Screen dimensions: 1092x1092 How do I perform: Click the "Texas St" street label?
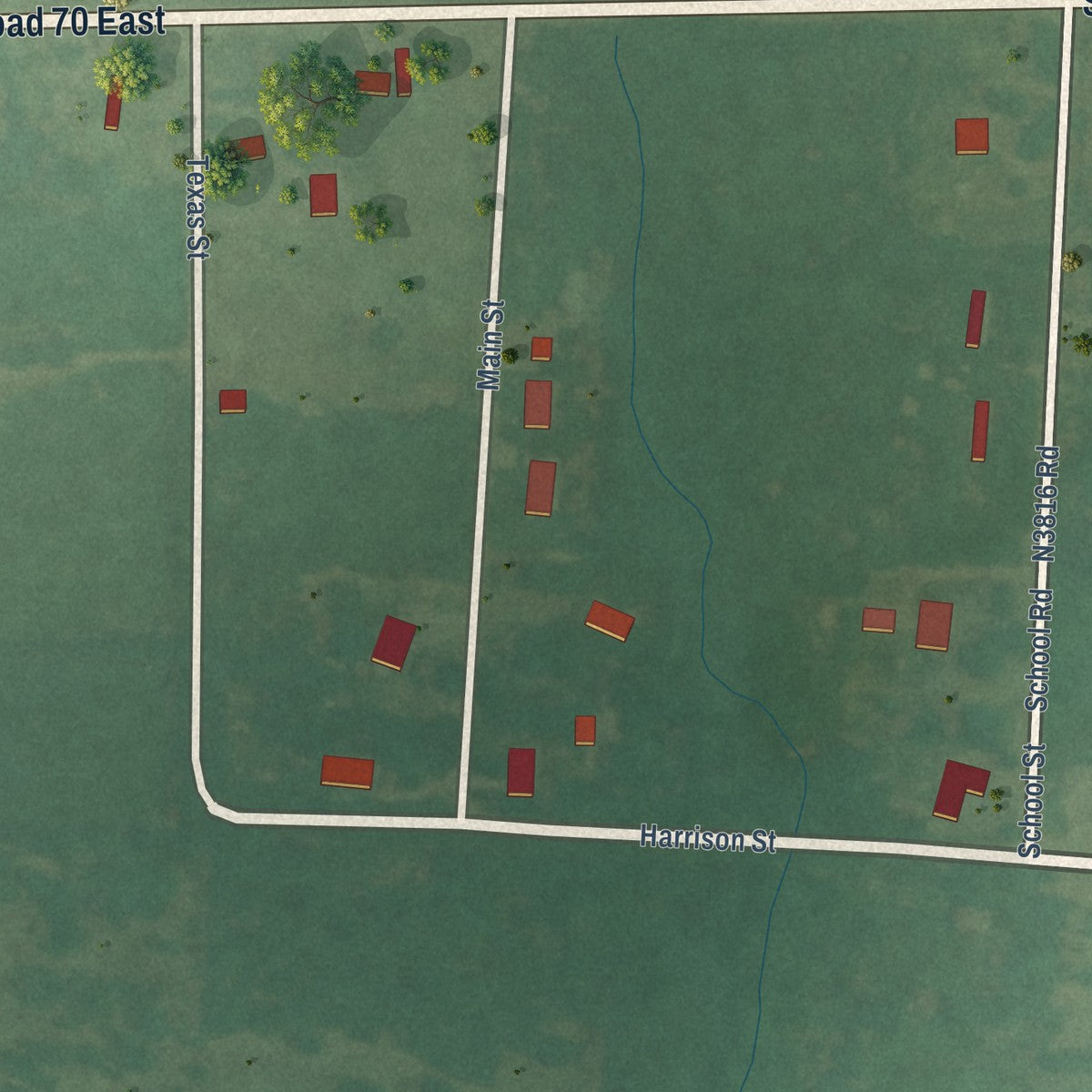[198, 208]
